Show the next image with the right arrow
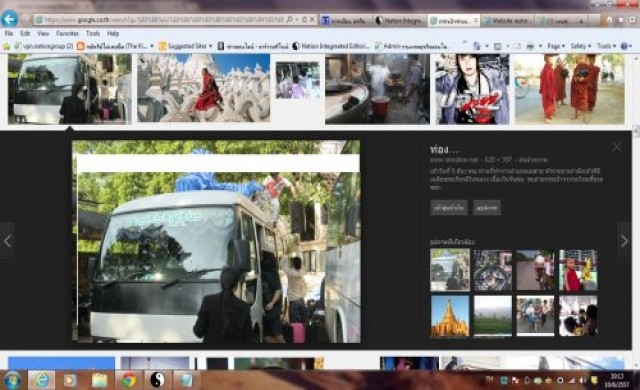Image resolution: width=640 pixels, height=390 pixels. click(624, 241)
